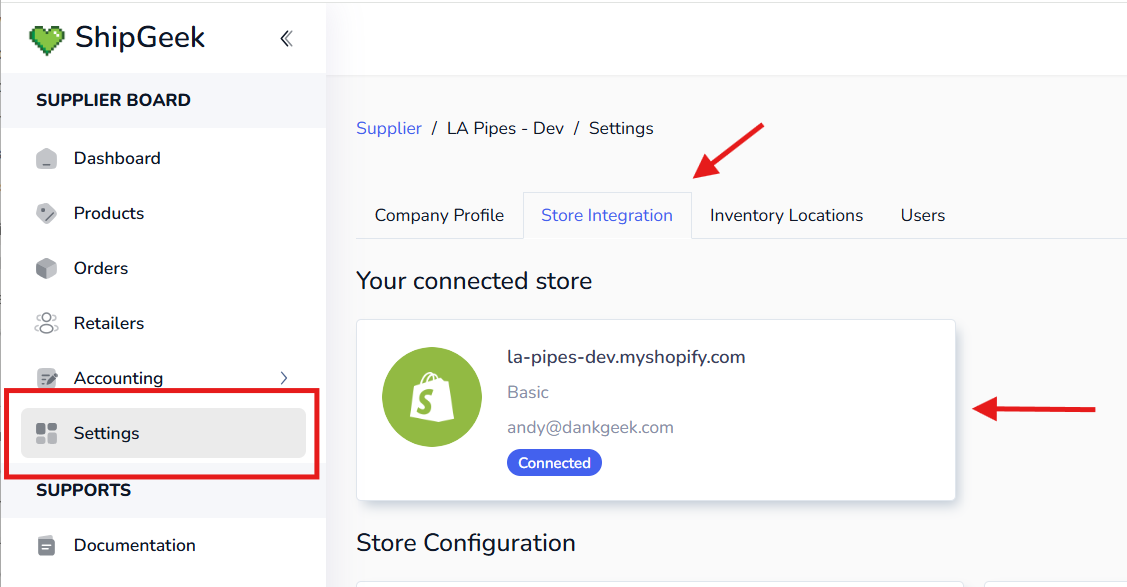Click the Retailers people icon
Viewport: 1127px width, 587px height.
(47, 323)
